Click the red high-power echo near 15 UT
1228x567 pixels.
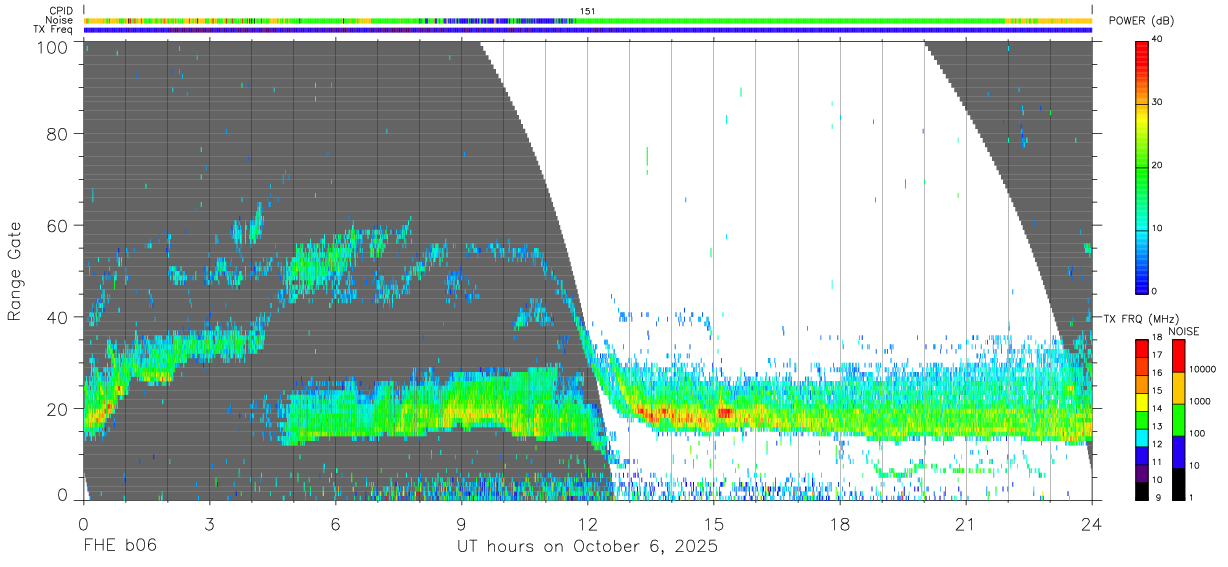click(724, 412)
